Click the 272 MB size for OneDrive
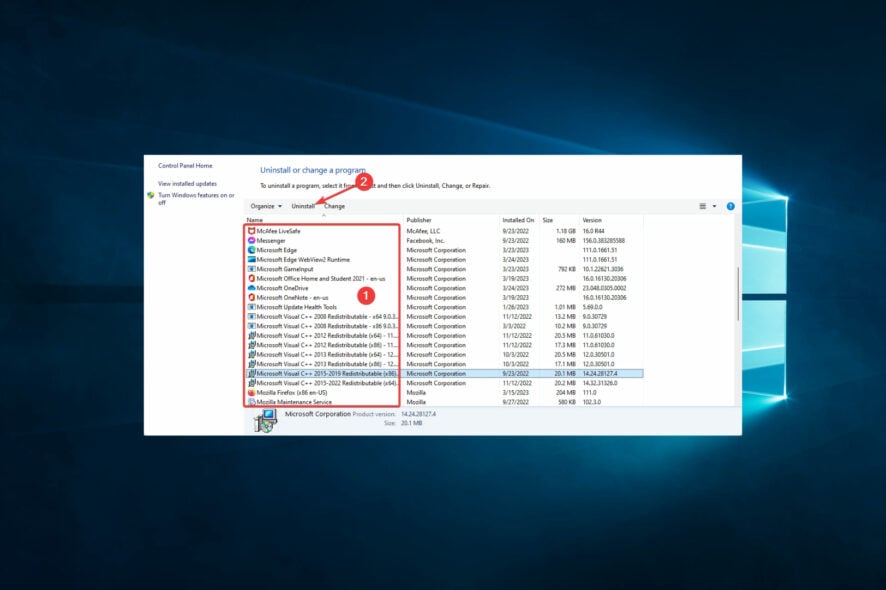The image size is (886, 590). pos(566,288)
